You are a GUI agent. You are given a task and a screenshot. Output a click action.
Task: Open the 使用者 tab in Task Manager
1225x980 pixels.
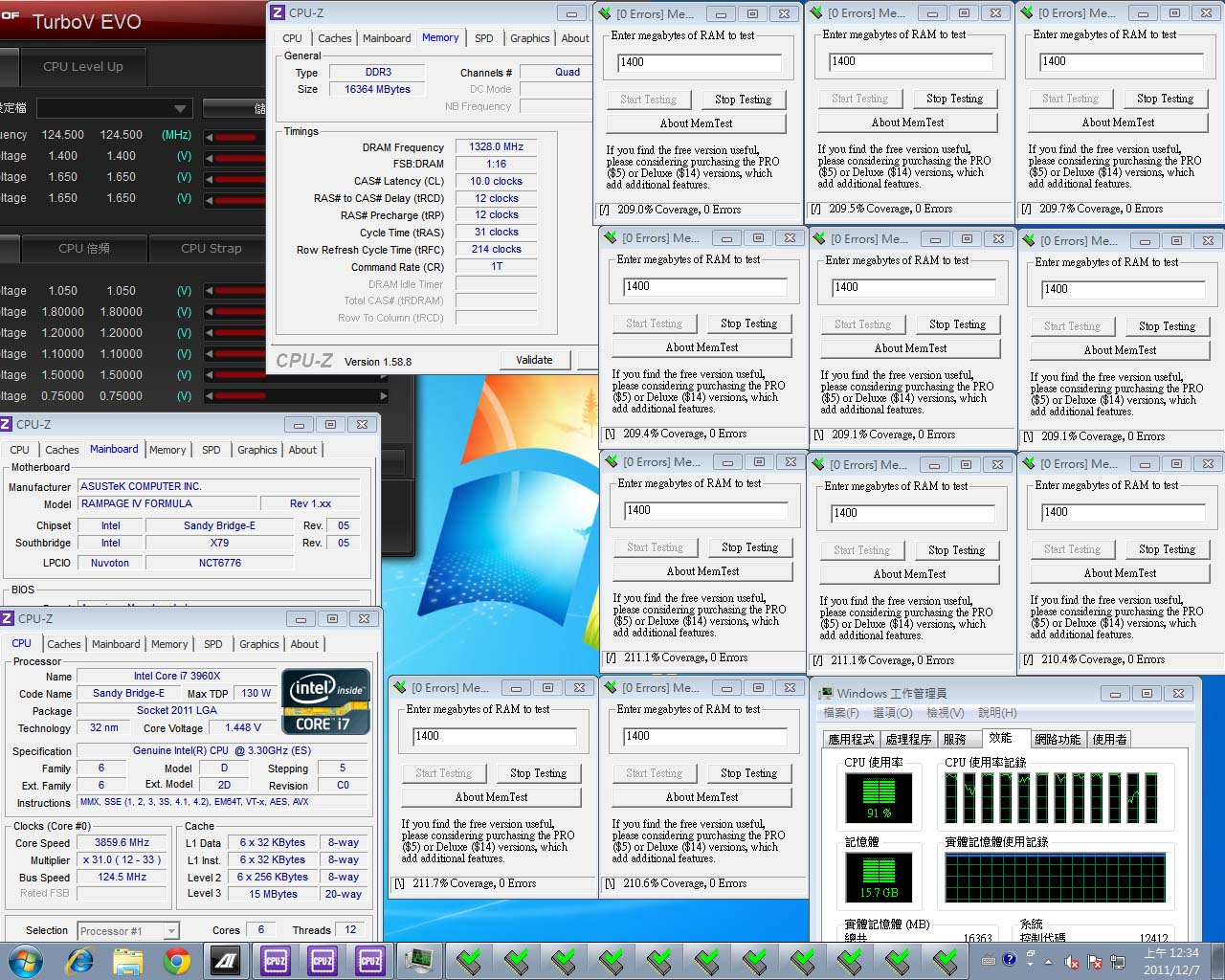(x=1109, y=739)
